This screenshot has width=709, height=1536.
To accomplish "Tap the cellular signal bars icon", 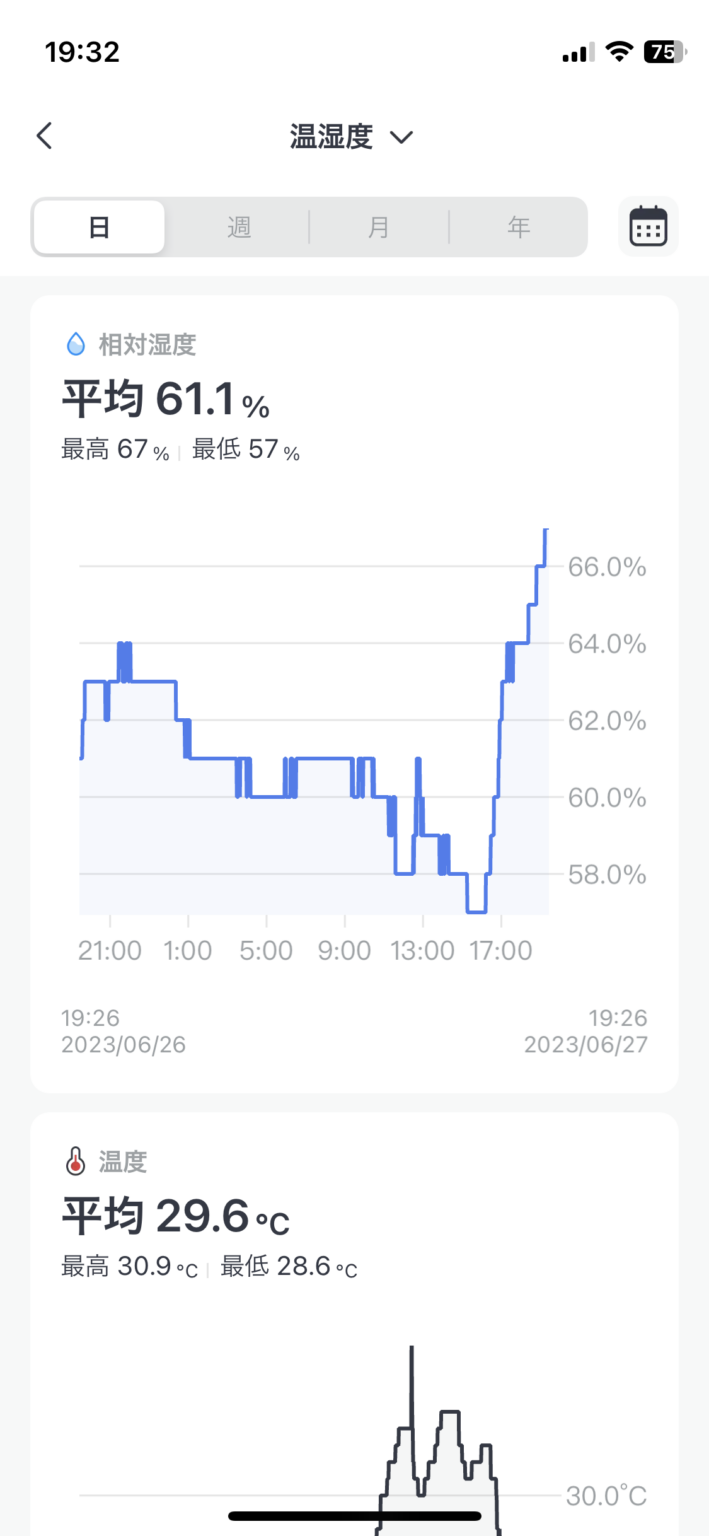I will tap(578, 53).
